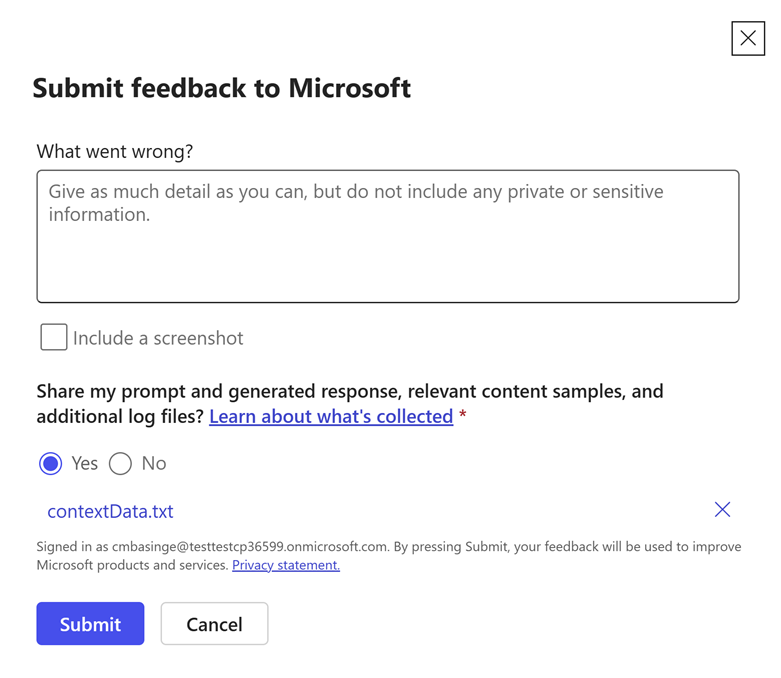Select the Yes radio button
The width and height of the screenshot is (781, 678).
(x=50, y=464)
